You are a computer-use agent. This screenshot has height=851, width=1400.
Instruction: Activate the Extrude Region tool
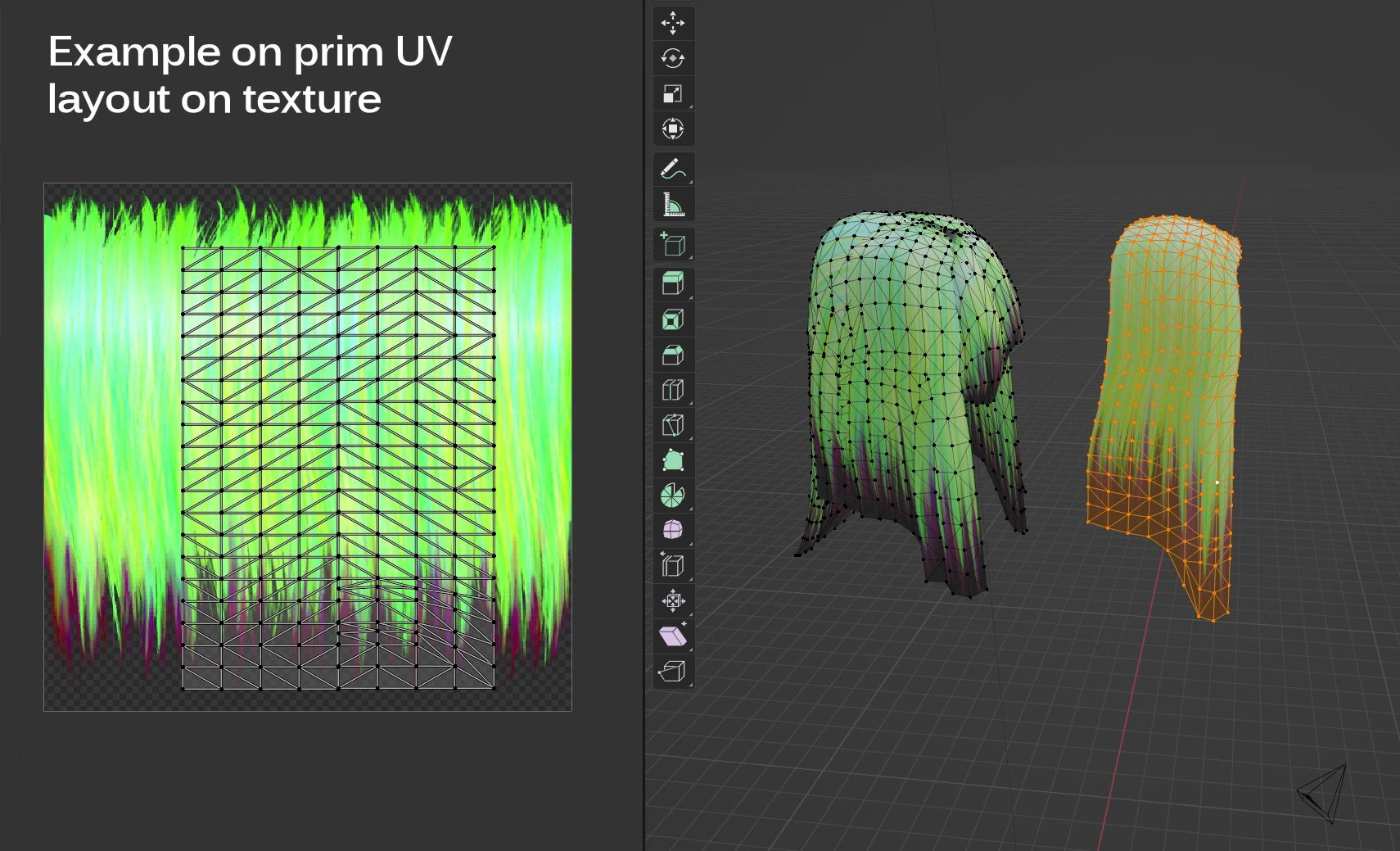tap(673, 284)
